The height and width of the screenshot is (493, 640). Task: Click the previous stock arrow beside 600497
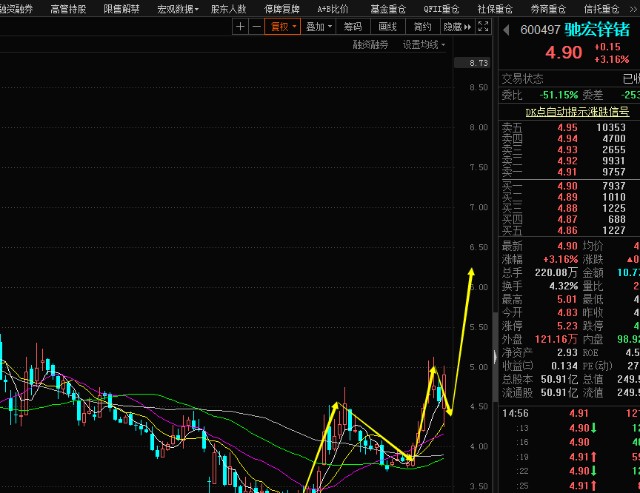click(x=506, y=29)
